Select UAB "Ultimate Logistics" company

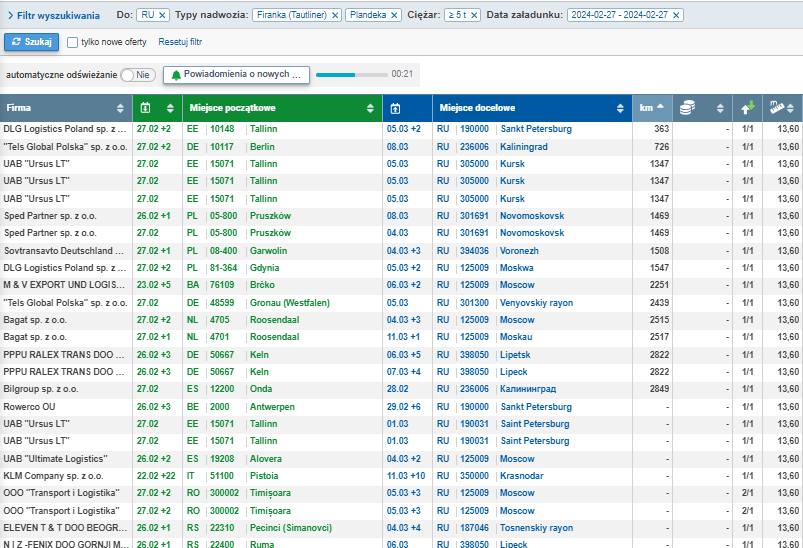coord(56,459)
